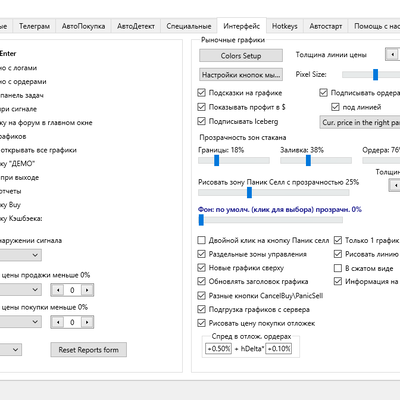This screenshot has height=400, width=400.
Task: Toggle Рисовать цену покупки отложек checkbox
Action: (201, 323)
